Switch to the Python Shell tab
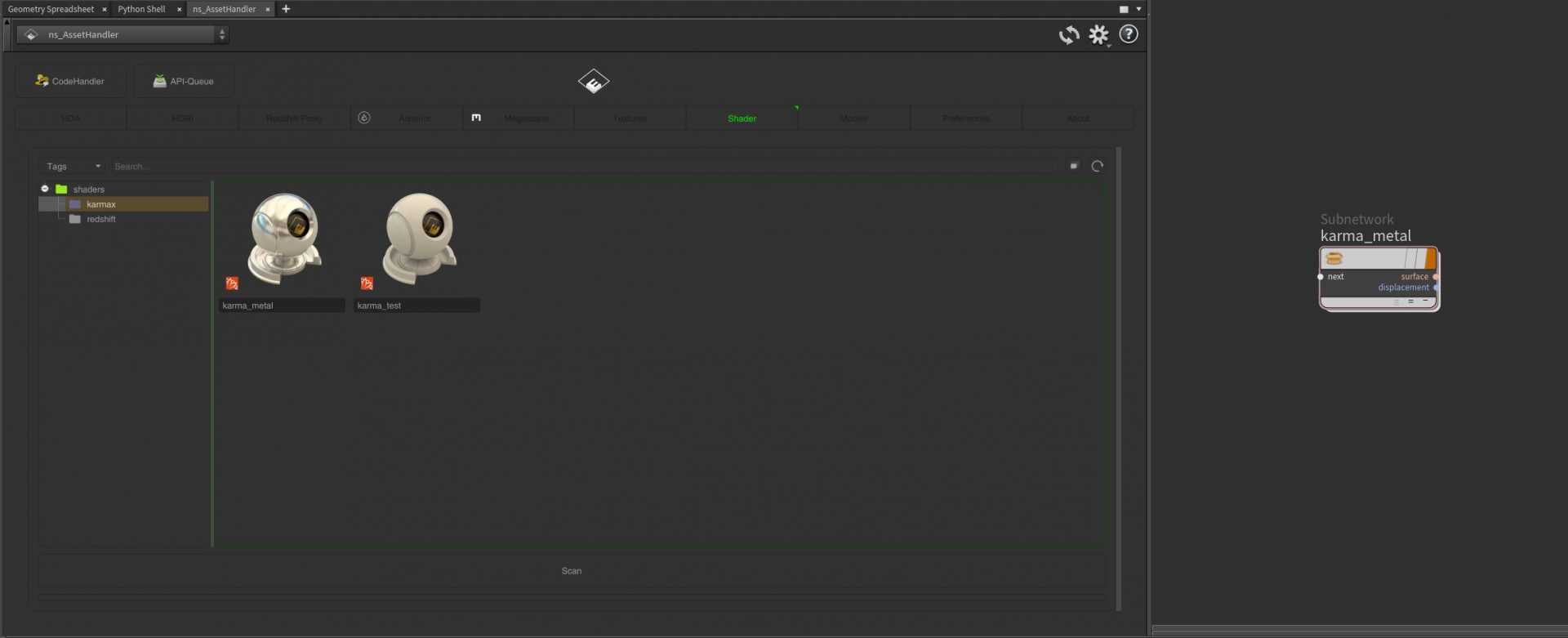 click(x=141, y=9)
